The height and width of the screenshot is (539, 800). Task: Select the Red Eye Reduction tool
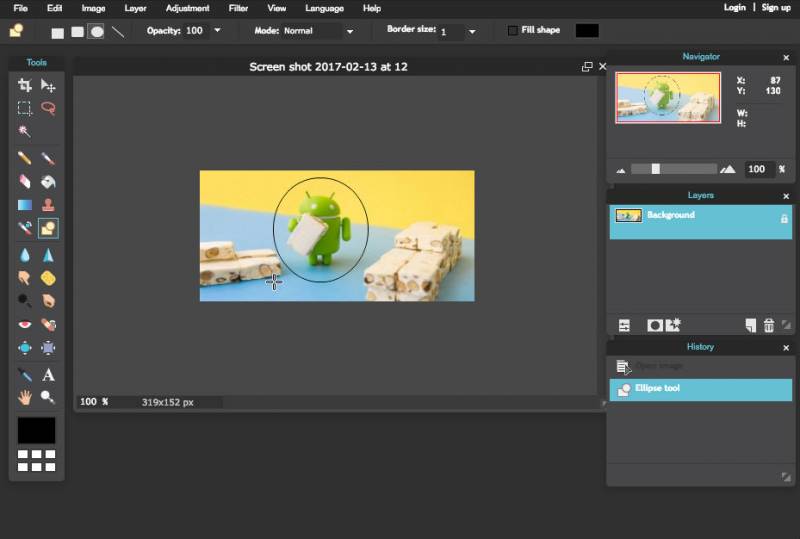(x=24, y=324)
